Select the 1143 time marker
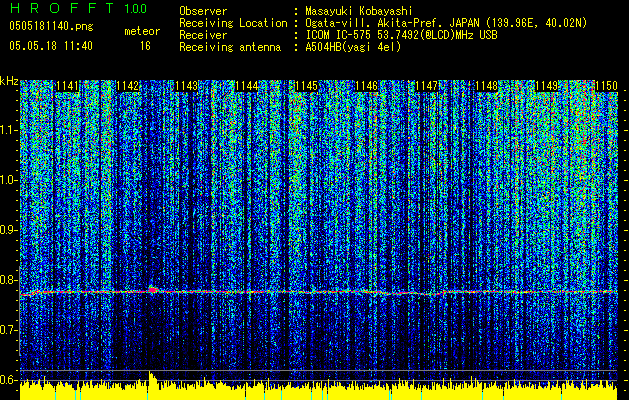This screenshot has width=629, height=400. 186,87
